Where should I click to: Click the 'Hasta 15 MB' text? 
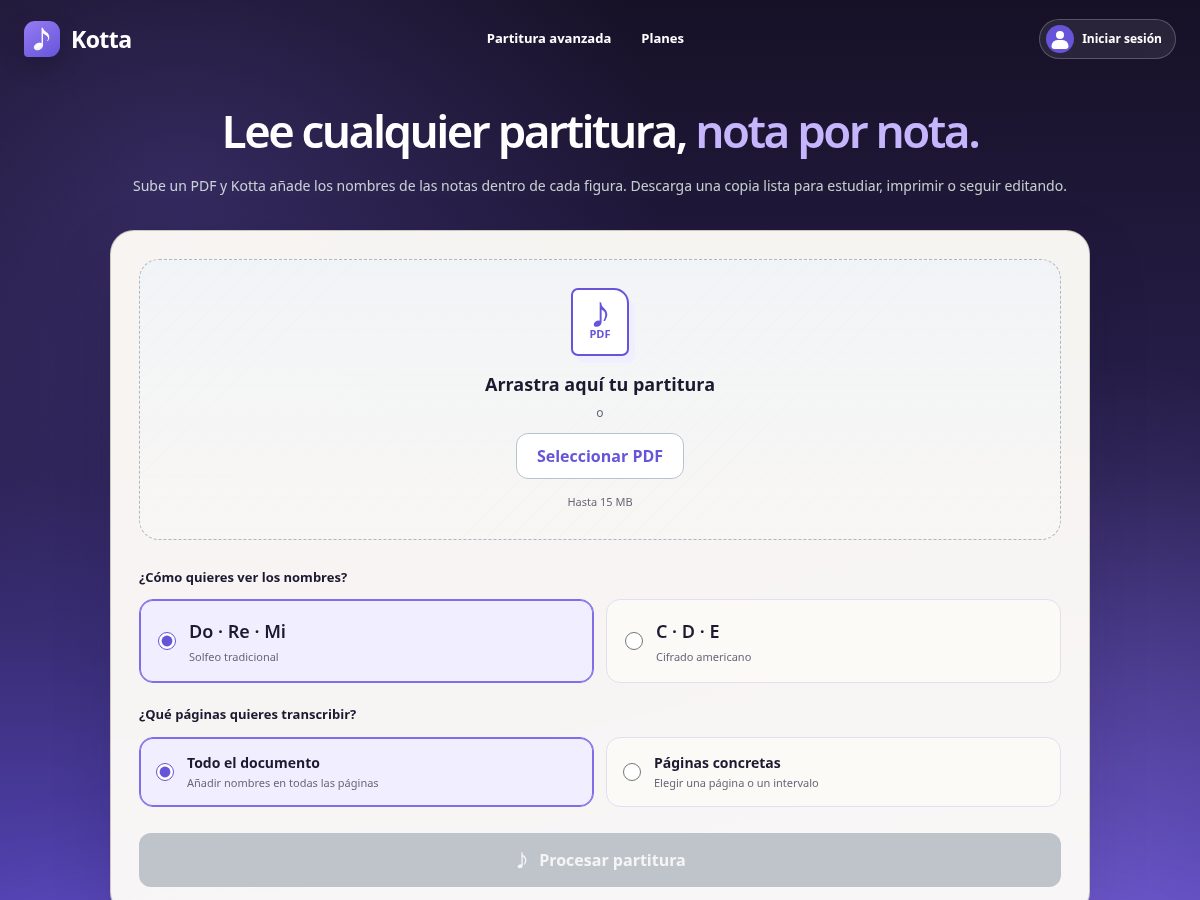[x=600, y=502]
